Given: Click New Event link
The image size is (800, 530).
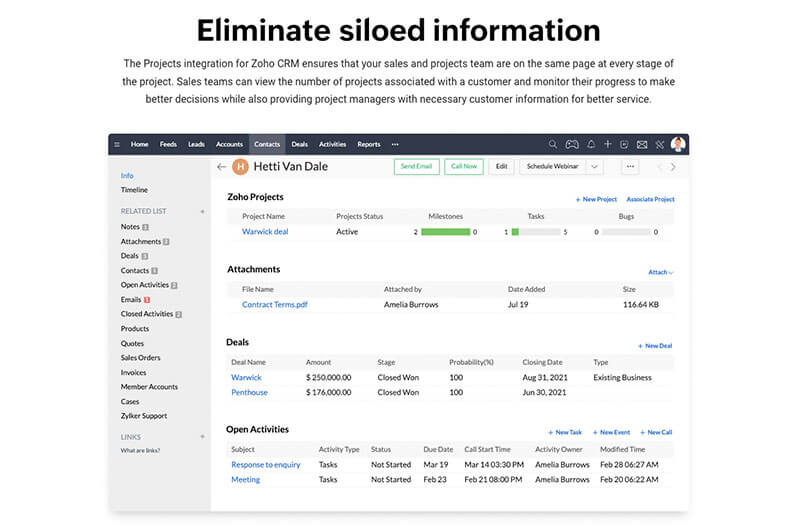Looking at the screenshot, I should pyautogui.click(x=611, y=433).
